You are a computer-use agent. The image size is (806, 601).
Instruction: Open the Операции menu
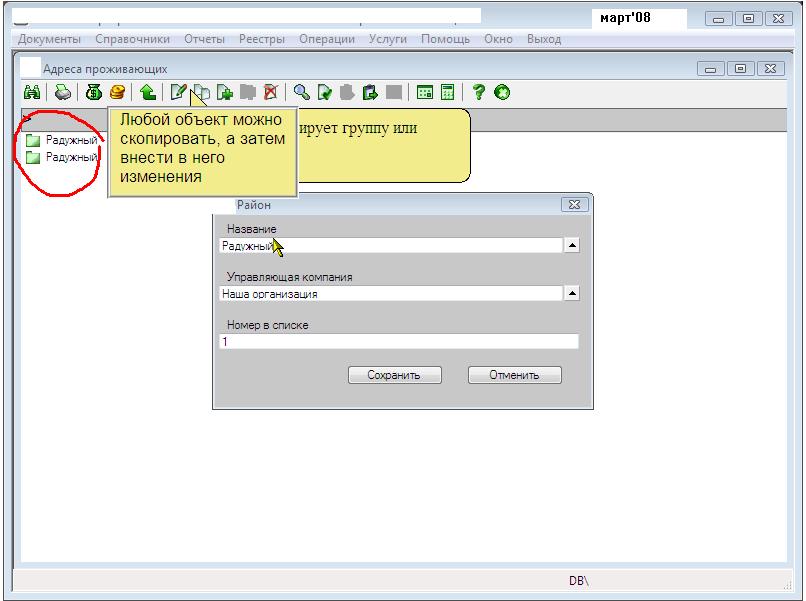click(327, 39)
